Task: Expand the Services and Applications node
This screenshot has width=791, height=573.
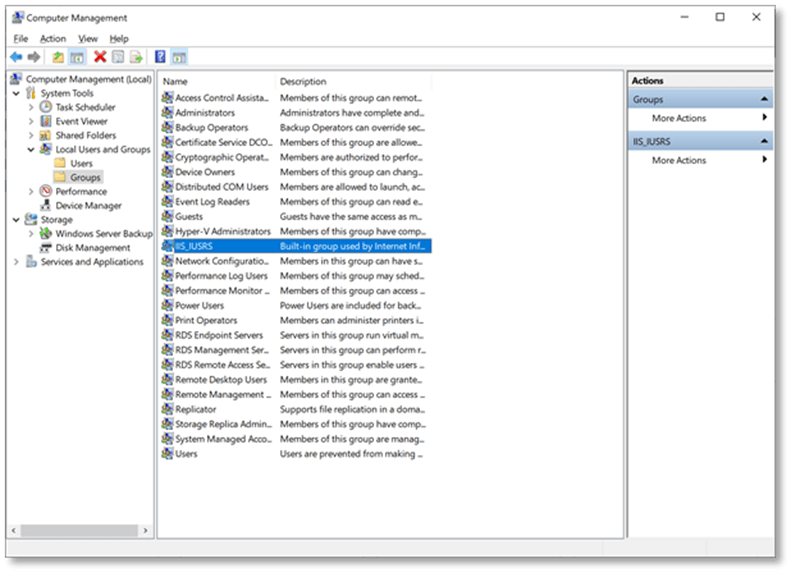Action: pos(17,262)
